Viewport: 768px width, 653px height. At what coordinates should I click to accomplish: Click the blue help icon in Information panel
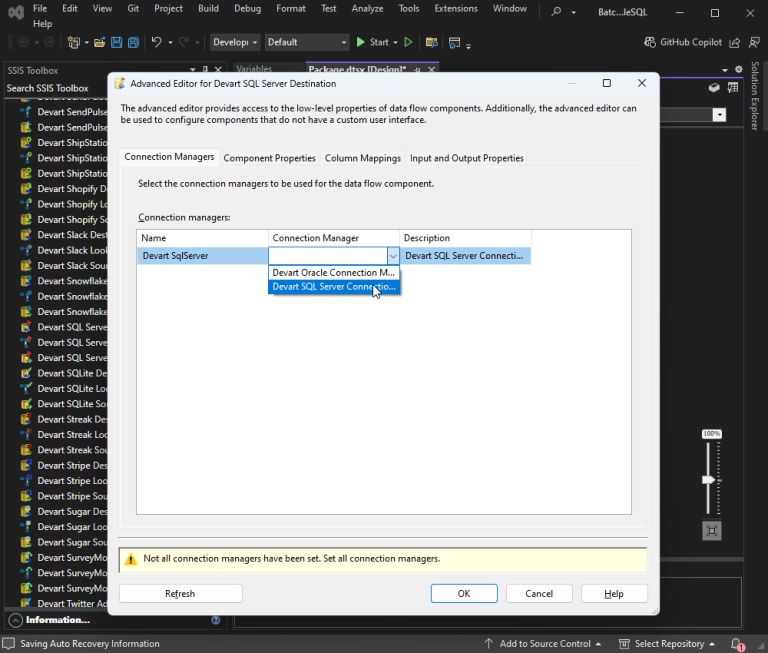click(216, 620)
